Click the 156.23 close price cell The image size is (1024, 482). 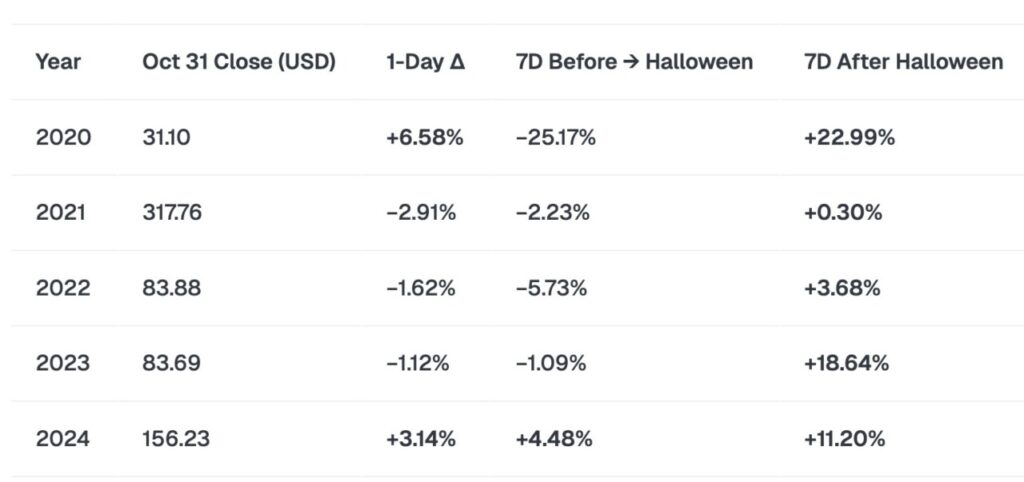[x=176, y=438]
